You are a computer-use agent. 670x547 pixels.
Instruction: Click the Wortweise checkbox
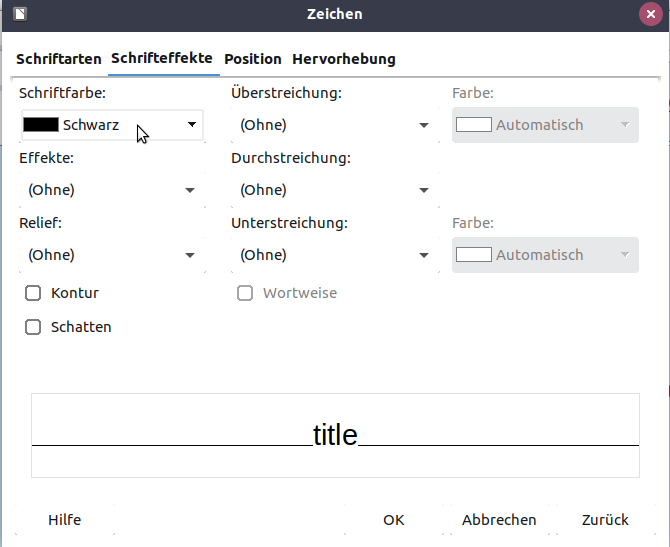coord(245,293)
